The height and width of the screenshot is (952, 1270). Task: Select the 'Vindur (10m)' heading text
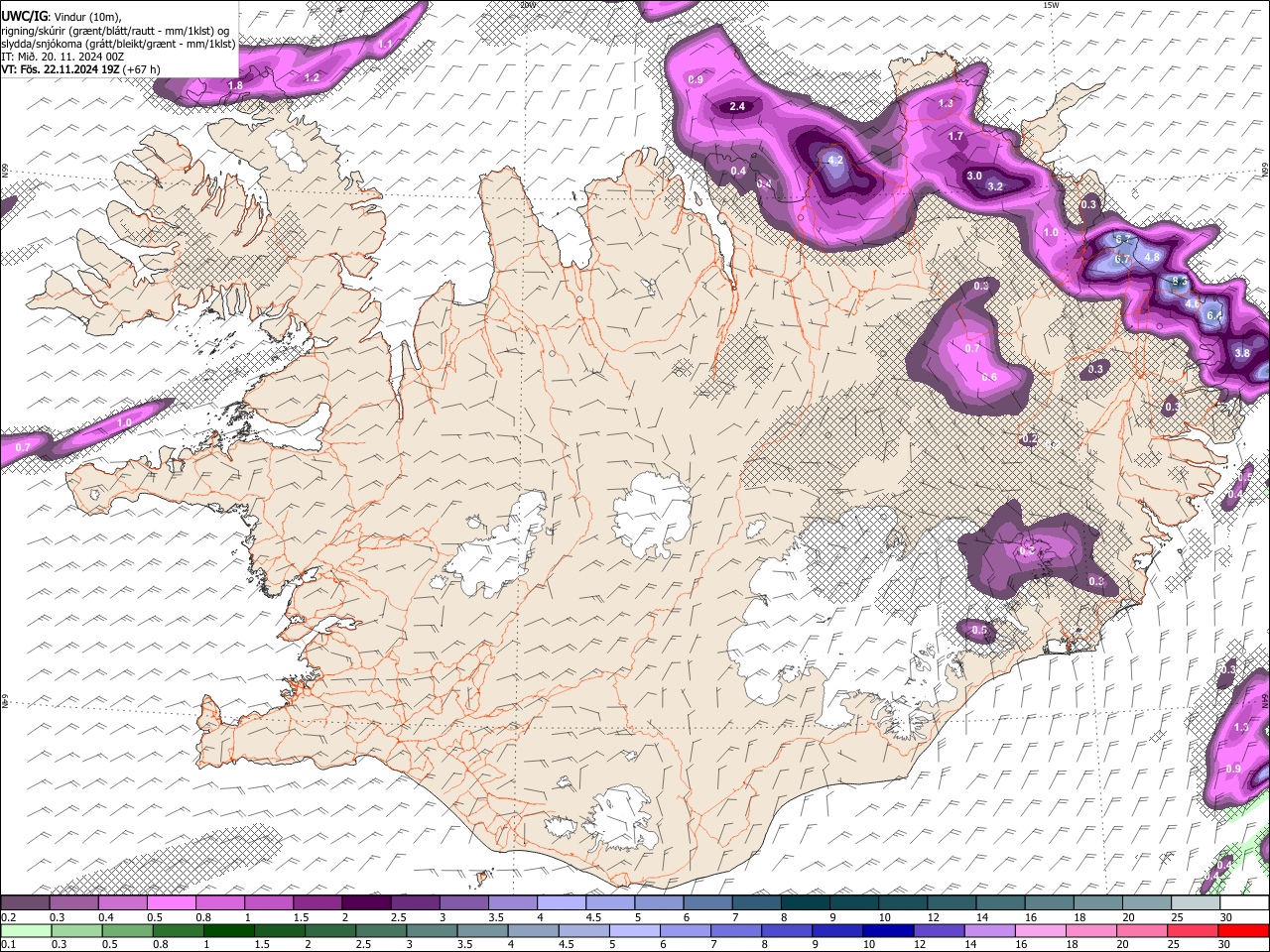85,16
